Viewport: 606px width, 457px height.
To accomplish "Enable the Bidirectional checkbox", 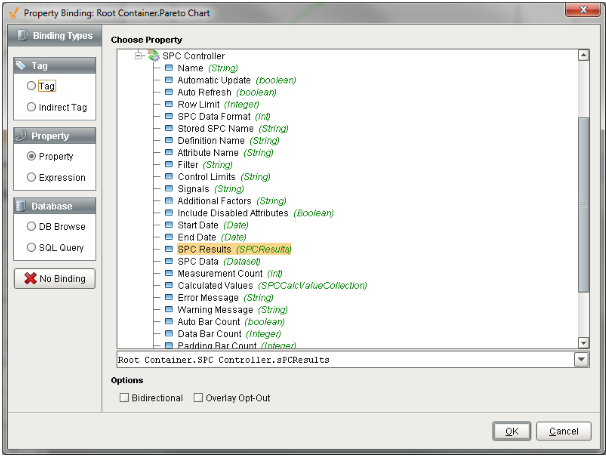I will coord(124,398).
